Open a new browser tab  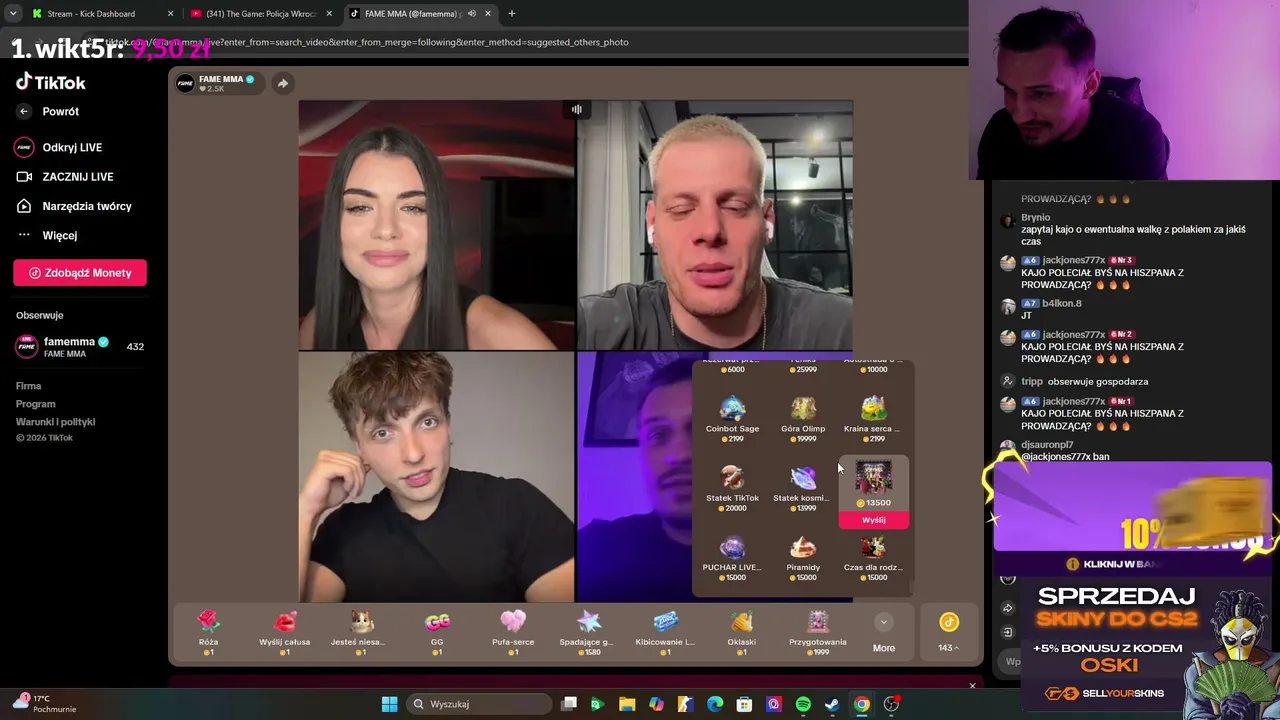tap(512, 14)
